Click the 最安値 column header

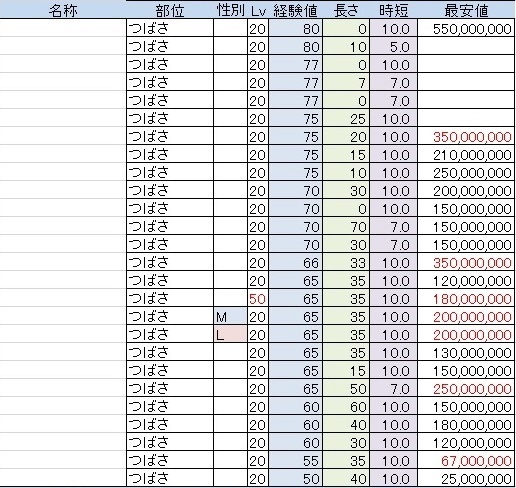point(466,11)
